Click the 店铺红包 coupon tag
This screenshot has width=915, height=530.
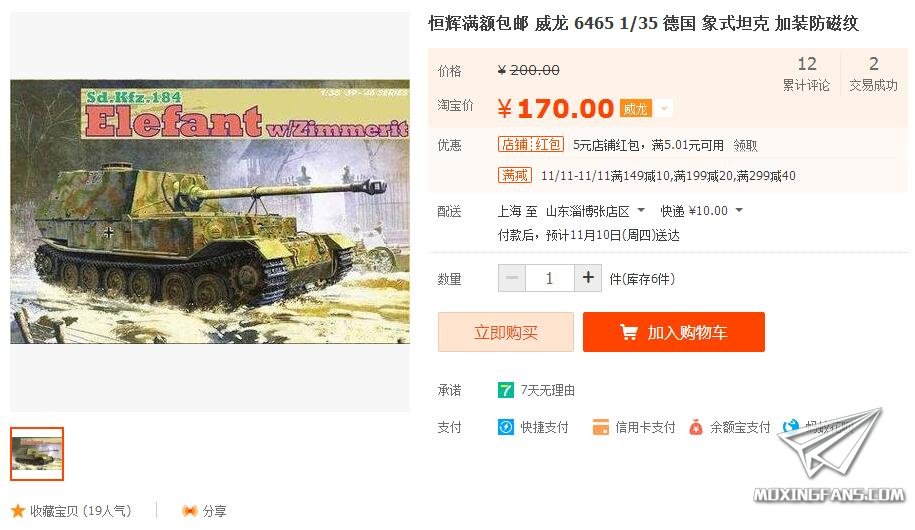coord(530,144)
